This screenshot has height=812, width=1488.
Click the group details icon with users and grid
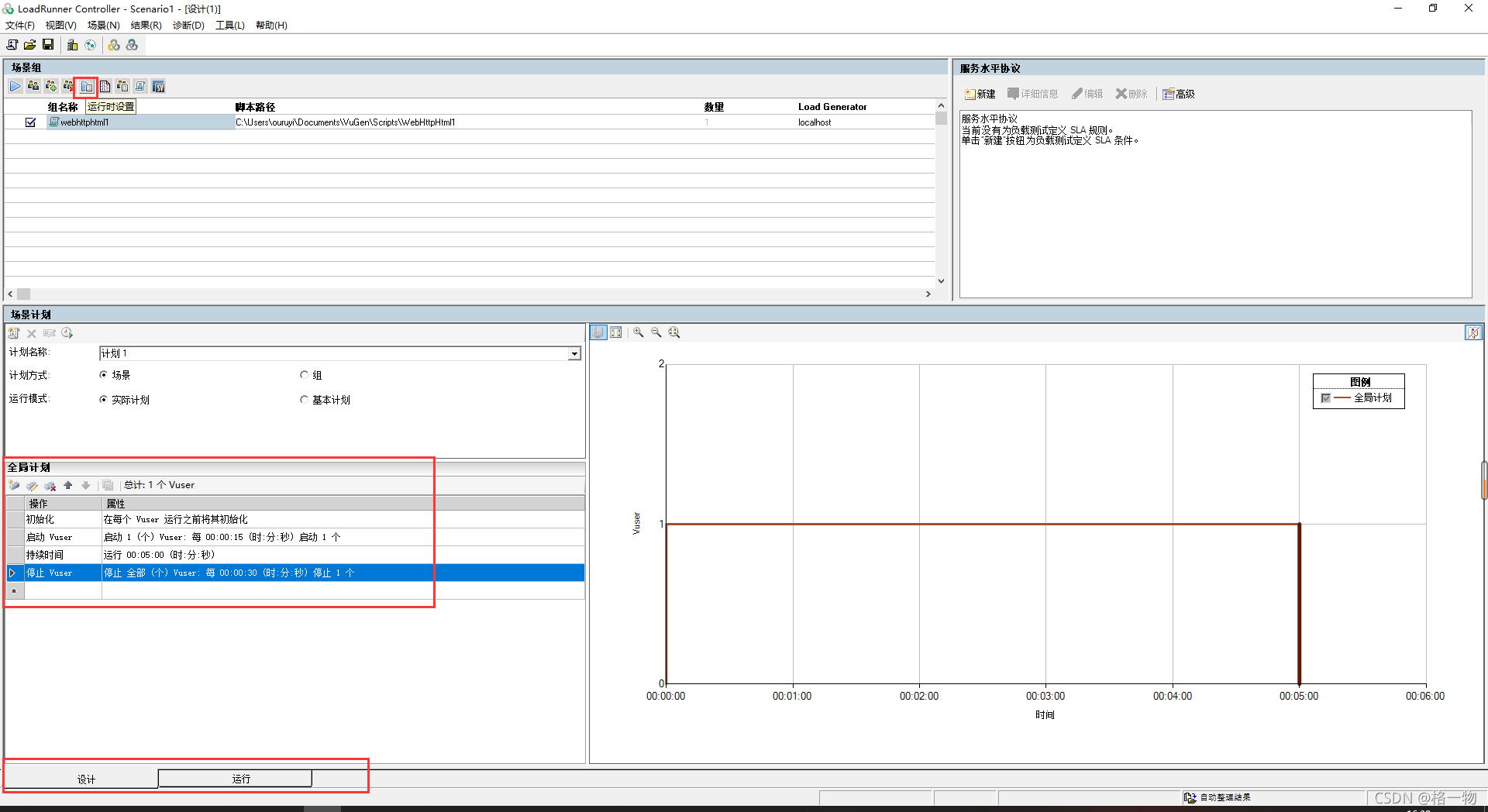click(122, 86)
